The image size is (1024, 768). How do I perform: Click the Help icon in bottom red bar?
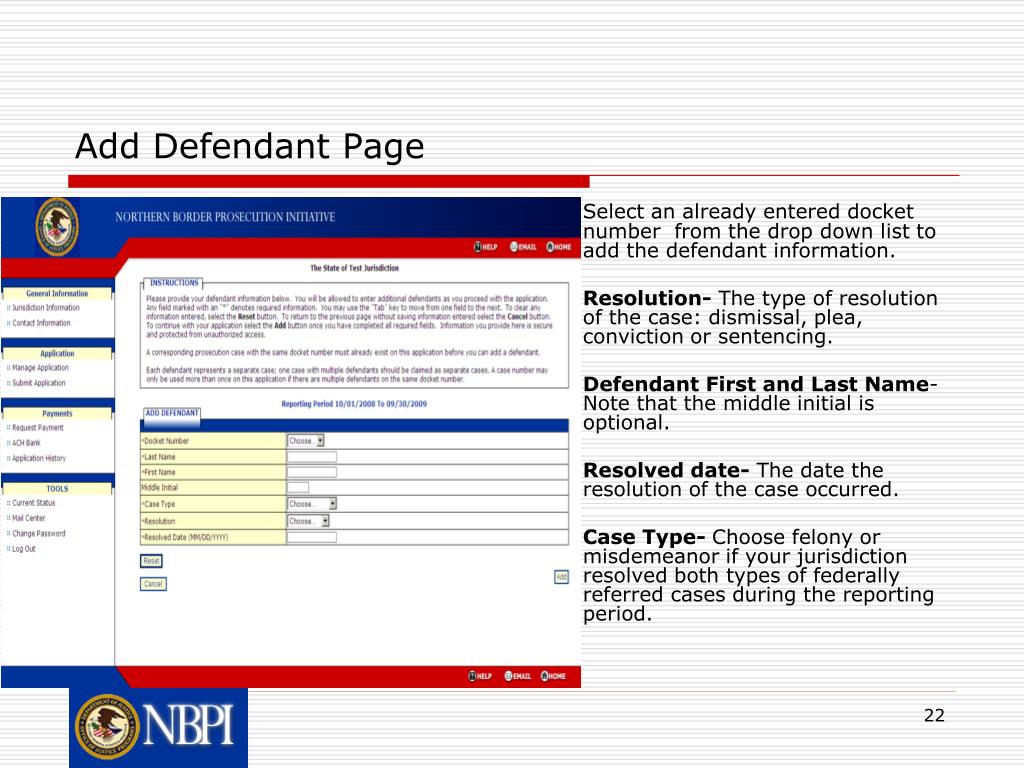(480, 676)
